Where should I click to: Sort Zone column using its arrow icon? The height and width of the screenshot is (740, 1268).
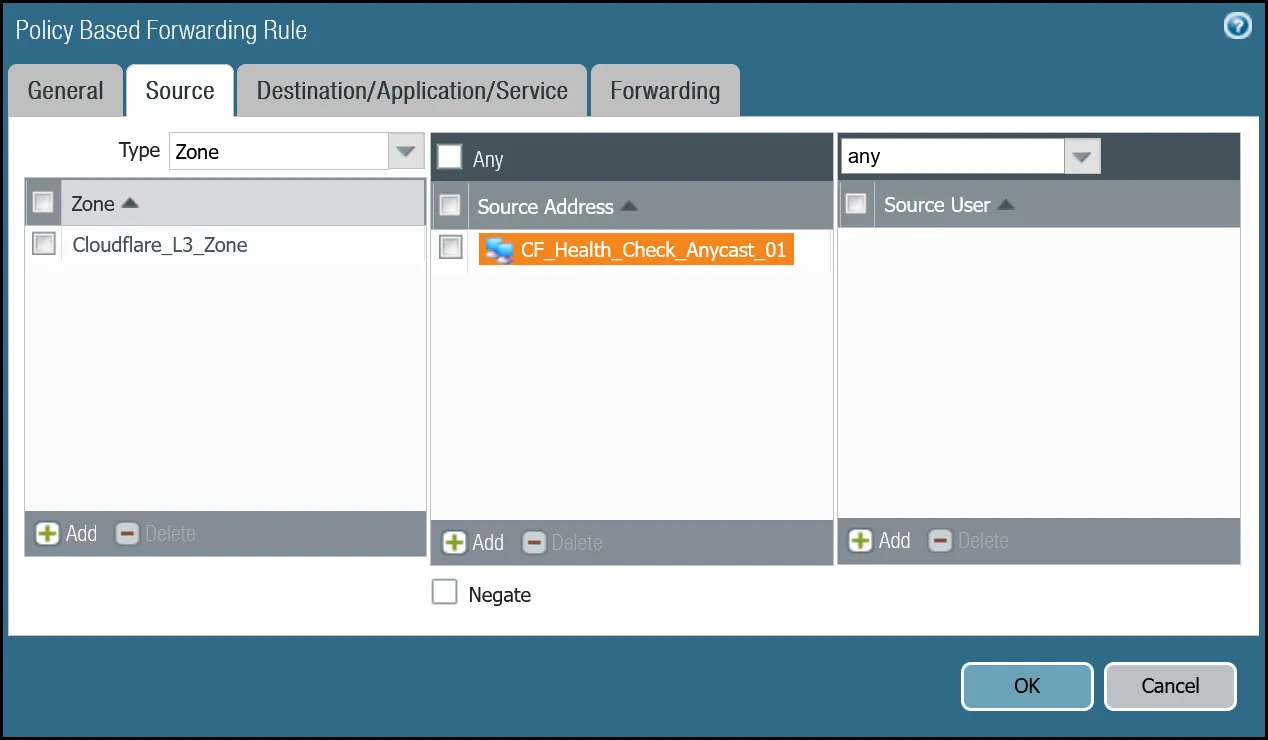coord(130,204)
